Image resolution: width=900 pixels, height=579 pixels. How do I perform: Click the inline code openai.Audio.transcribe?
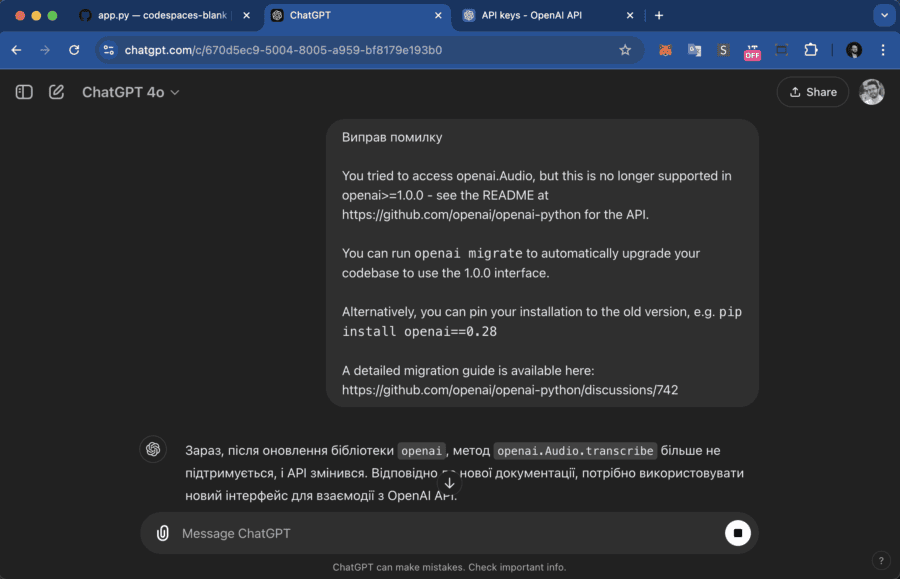tap(575, 450)
